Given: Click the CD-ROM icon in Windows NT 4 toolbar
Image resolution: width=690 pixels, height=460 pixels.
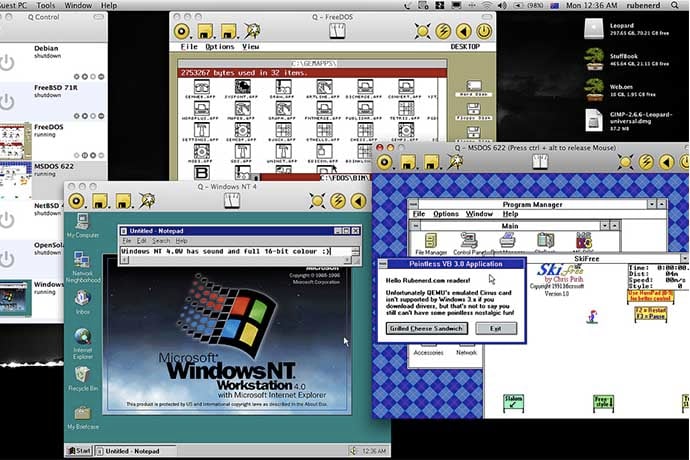Looking at the screenshot, I should coord(76,201).
